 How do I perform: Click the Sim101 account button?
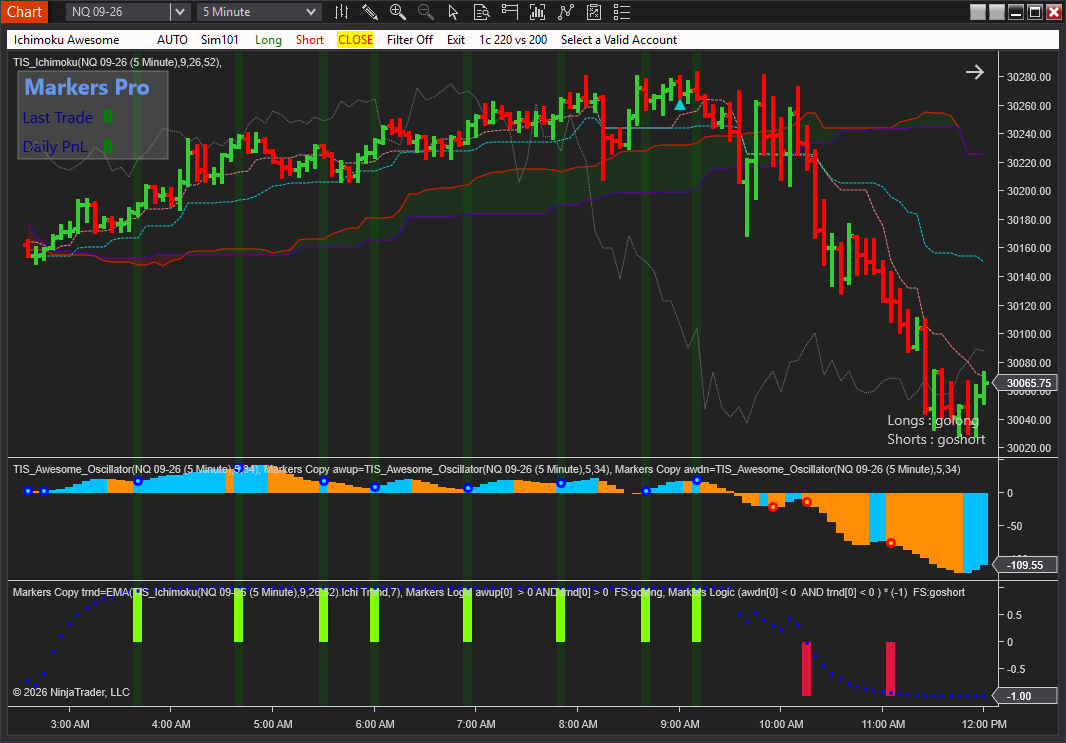220,39
